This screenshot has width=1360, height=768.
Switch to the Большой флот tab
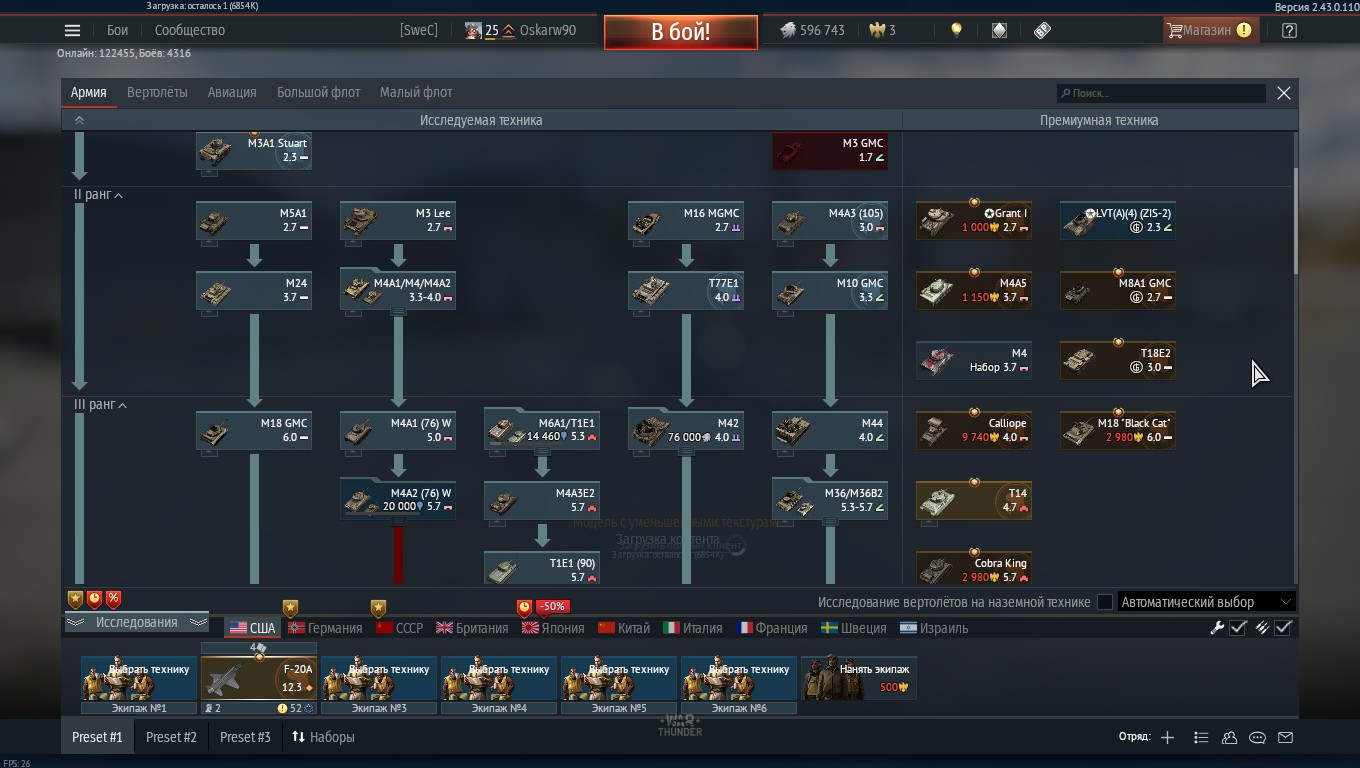click(318, 92)
